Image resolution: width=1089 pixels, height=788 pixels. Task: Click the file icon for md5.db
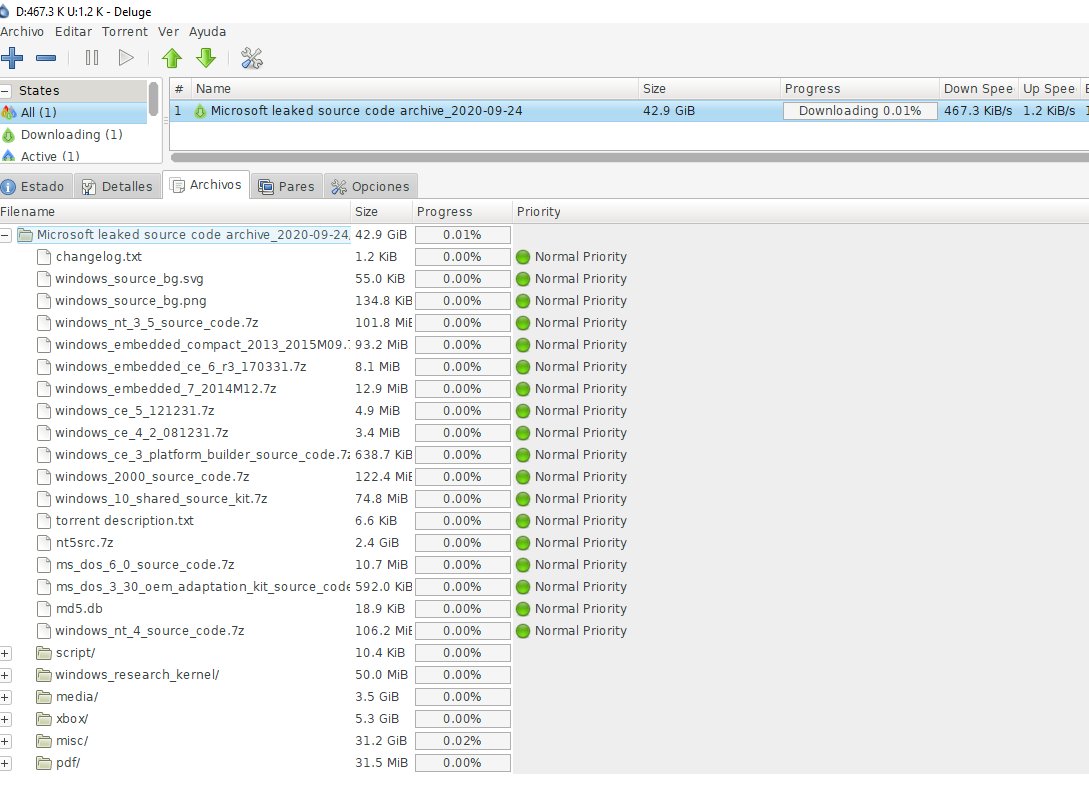point(44,609)
